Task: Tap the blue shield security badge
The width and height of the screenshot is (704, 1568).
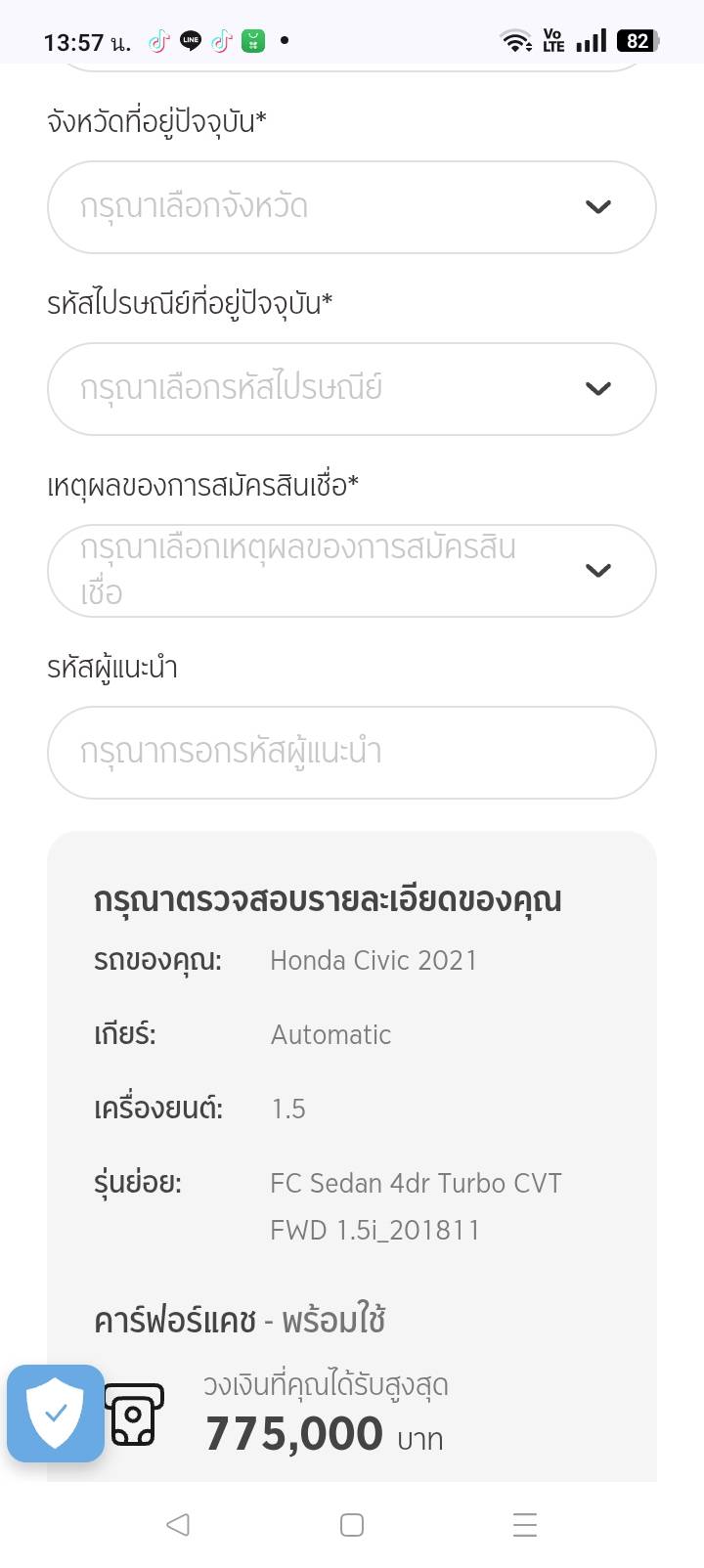Action: click(56, 1413)
